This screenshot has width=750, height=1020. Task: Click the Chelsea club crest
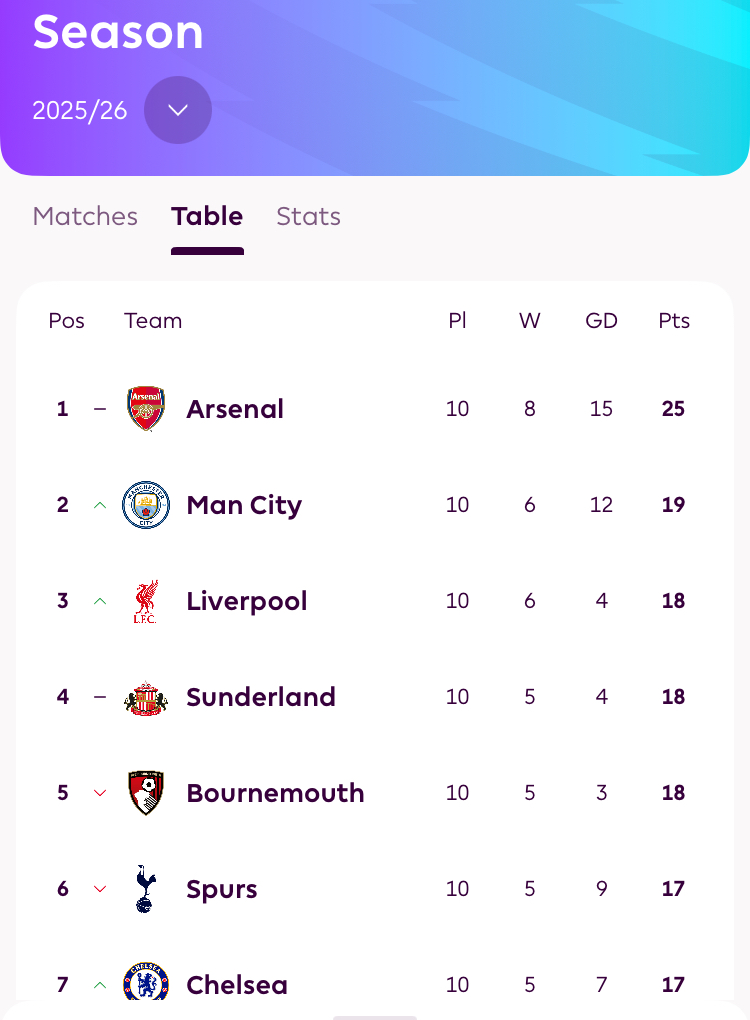click(146, 984)
